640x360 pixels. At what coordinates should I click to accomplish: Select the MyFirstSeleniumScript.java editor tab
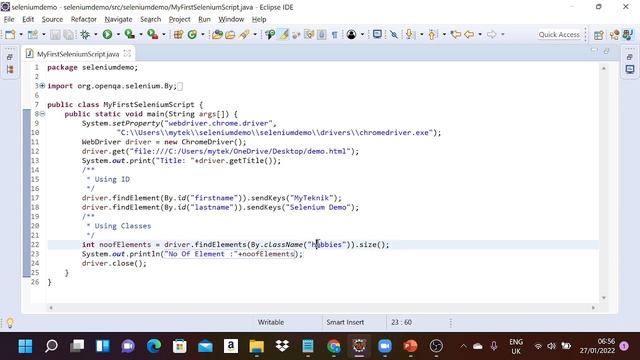[78, 54]
